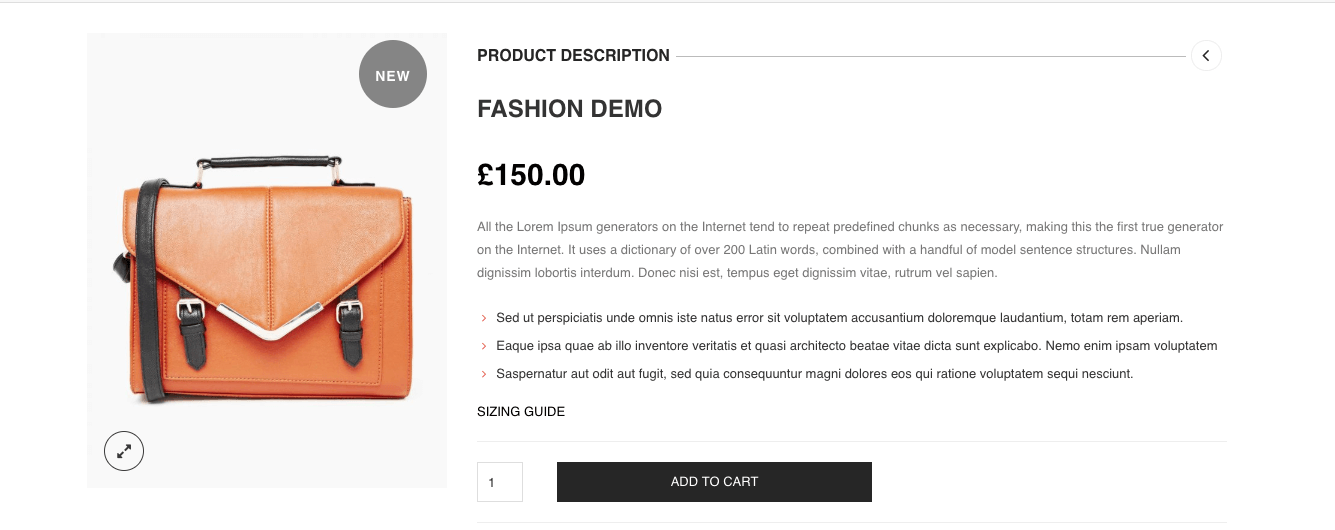Focus the quantity input field
The image size is (1335, 530).
(x=500, y=482)
